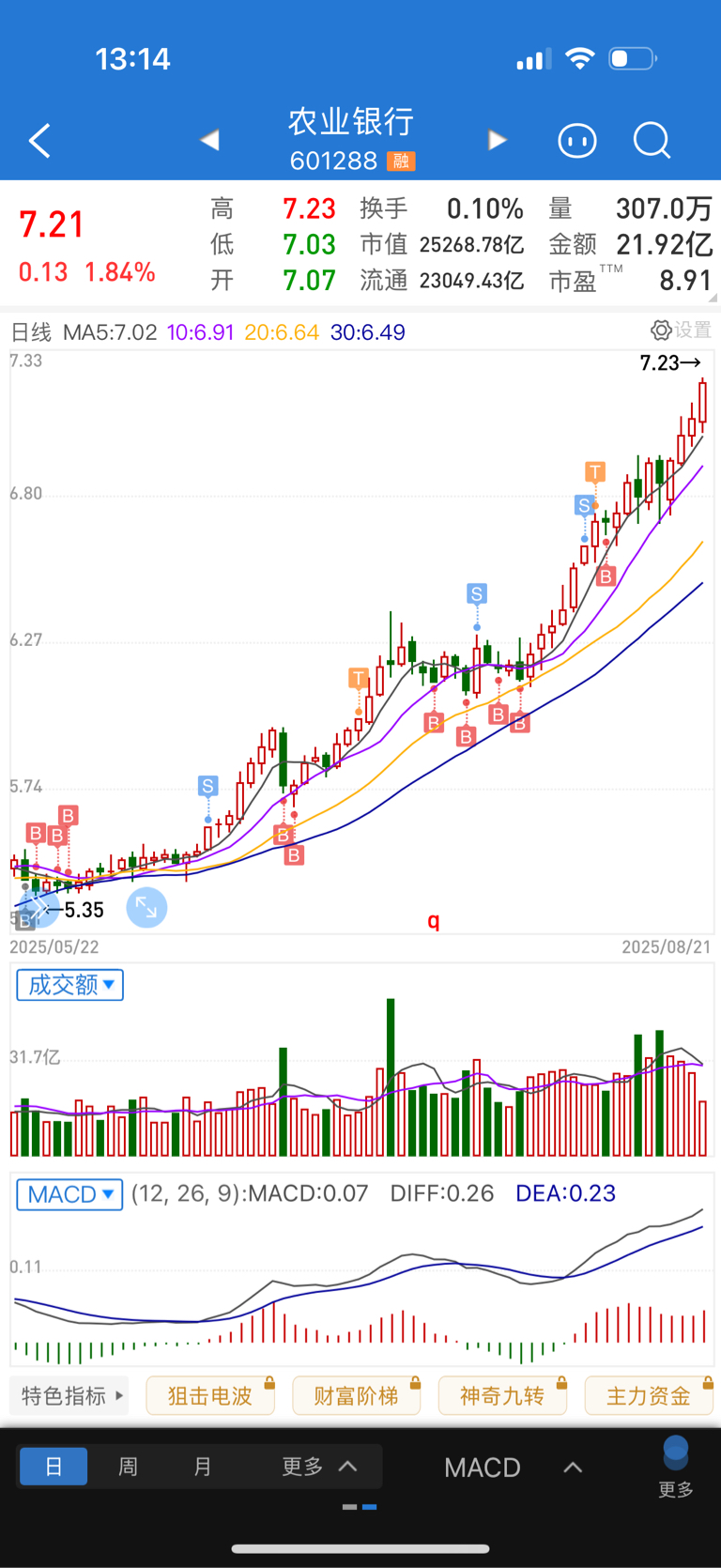Tap the Wi-Fi status icon
Screen dimensions: 721x1568
pos(580,59)
